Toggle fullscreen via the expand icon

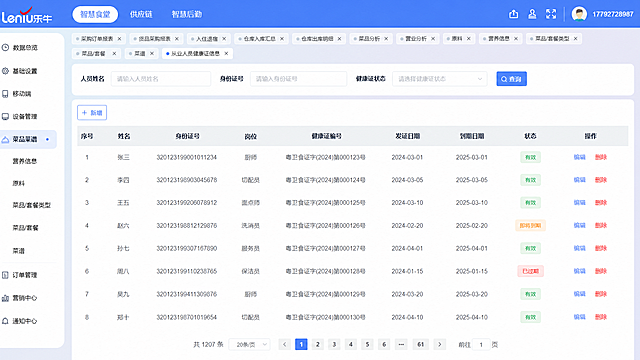pyautogui.click(x=551, y=14)
